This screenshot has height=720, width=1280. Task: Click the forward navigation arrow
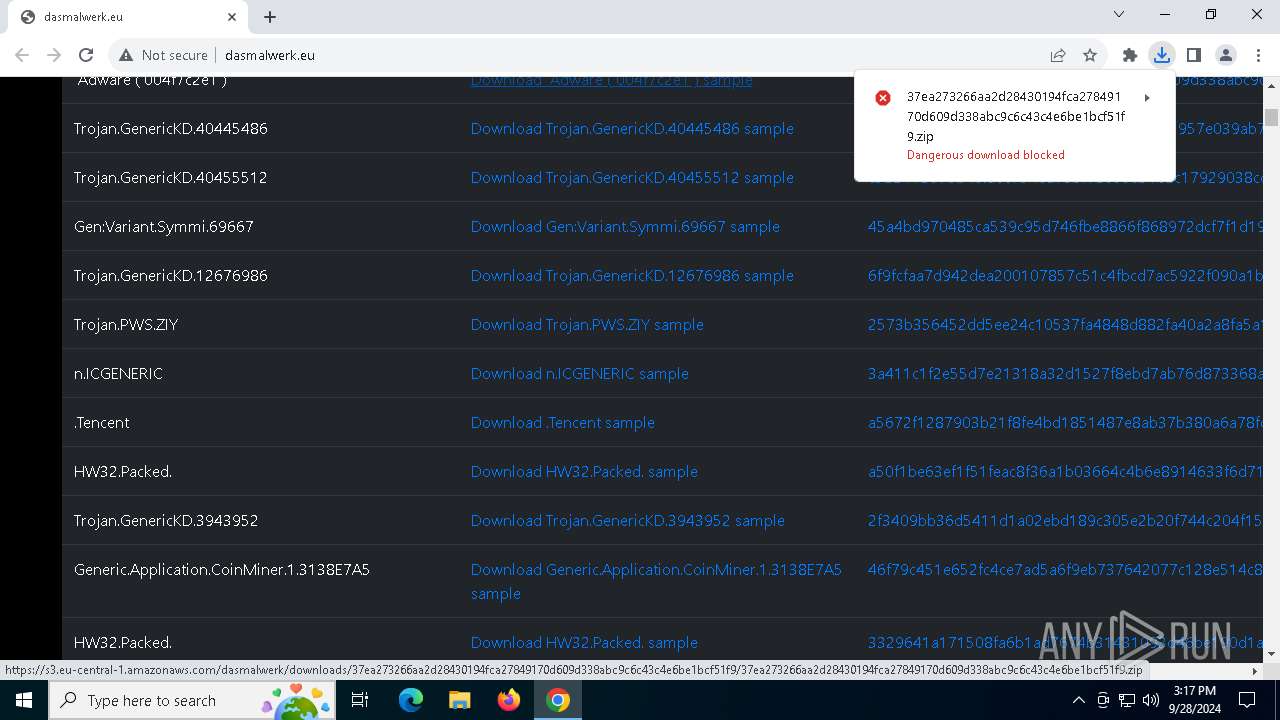click(x=54, y=55)
